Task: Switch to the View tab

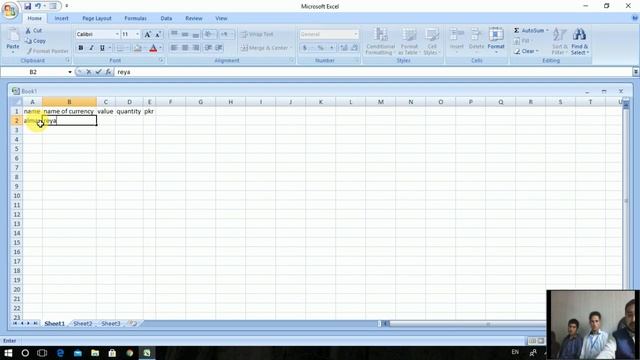Action: click(221, 18)
